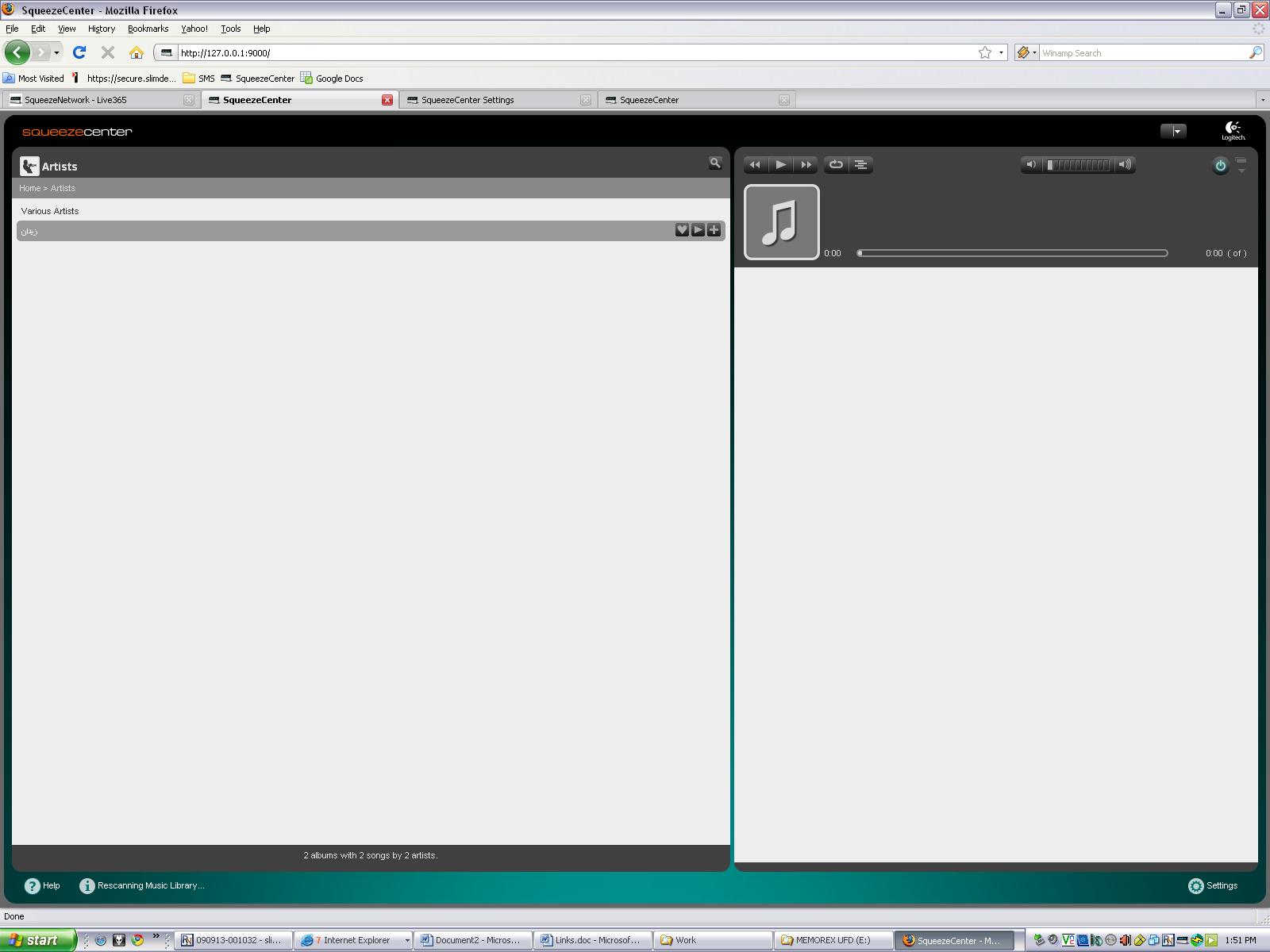Open the Bookmarks menu
Image resolution: width=1270 pixels, height=952 pixels.
pos(148,29)
